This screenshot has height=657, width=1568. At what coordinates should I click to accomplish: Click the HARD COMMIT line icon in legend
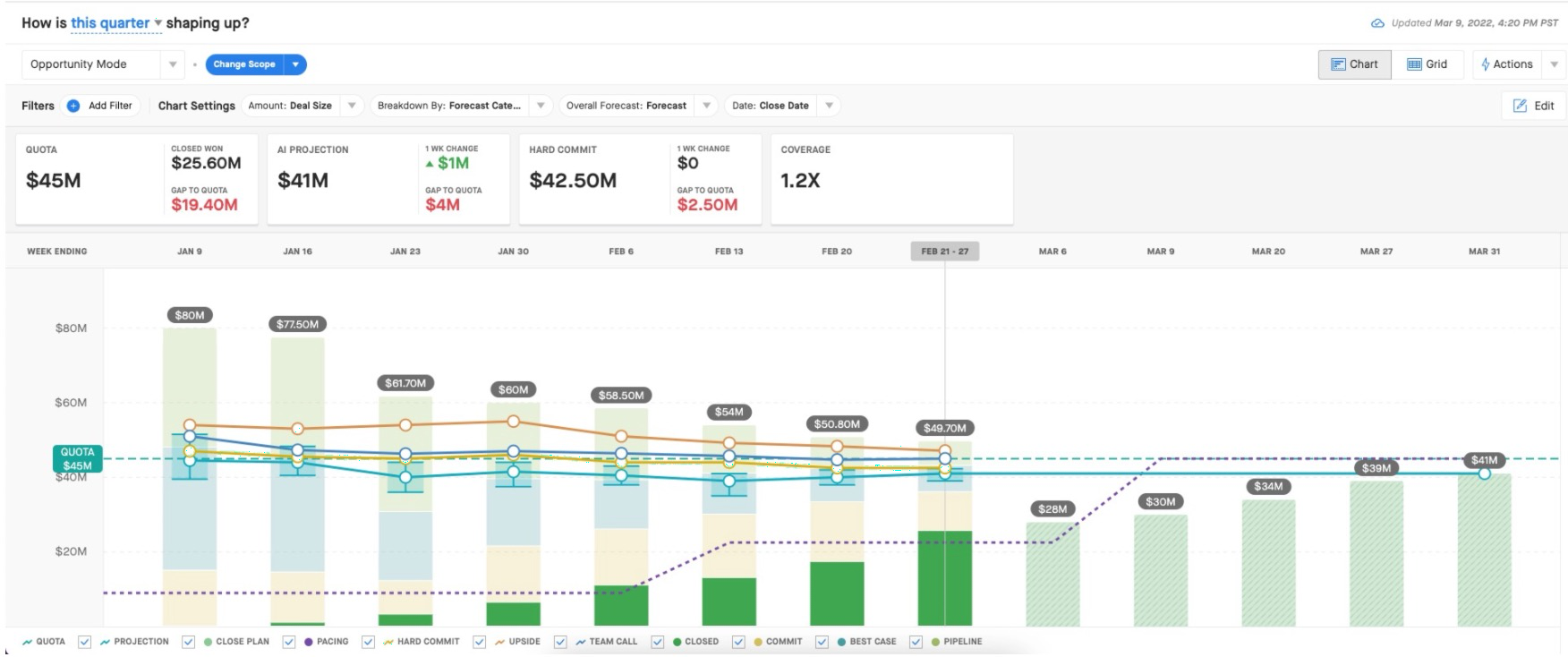[388, 642]
